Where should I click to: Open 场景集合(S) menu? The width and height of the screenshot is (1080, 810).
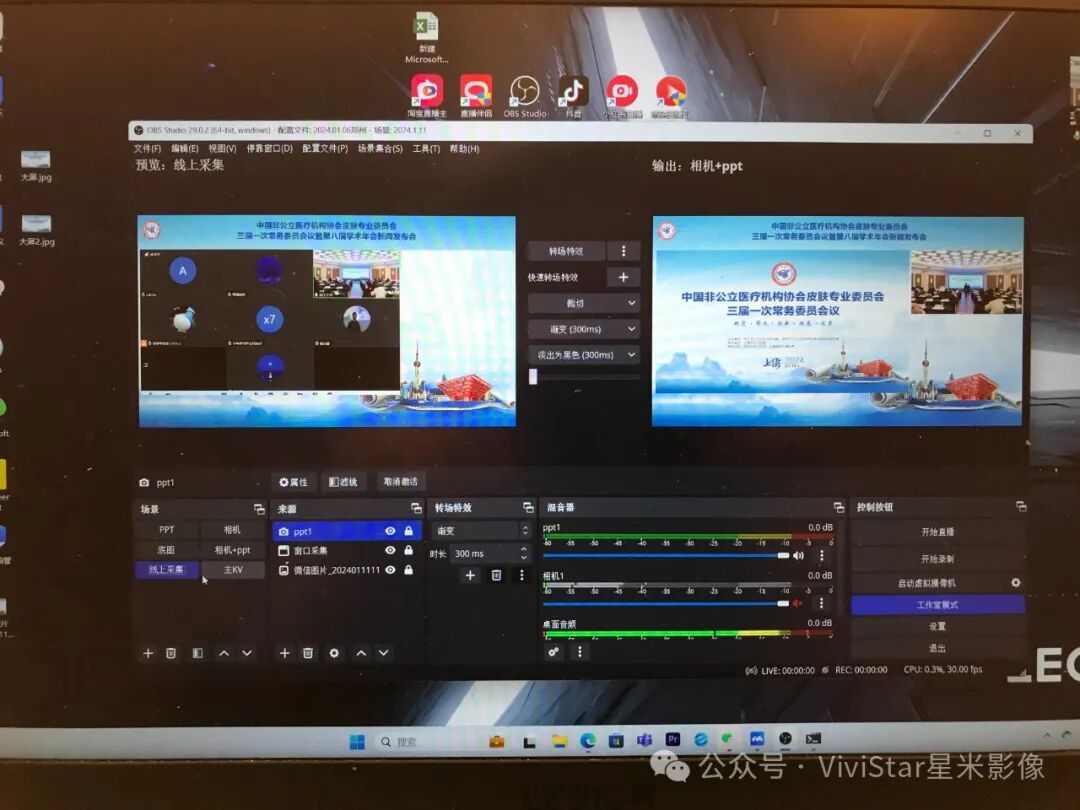(x=380, y=149)
